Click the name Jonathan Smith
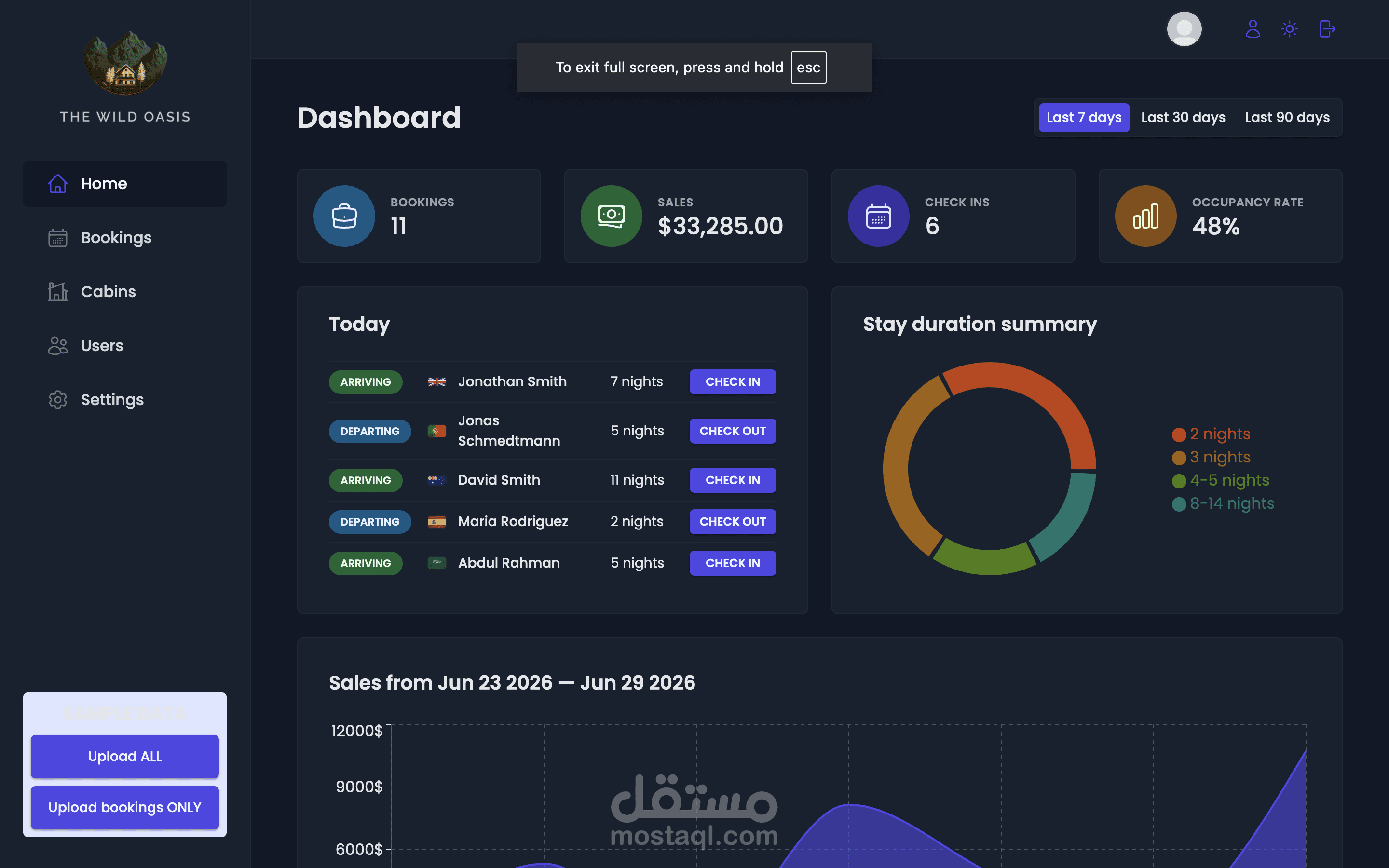Image resolution: width=1389 pixels, height=868 pixels. tap(512, 382)
